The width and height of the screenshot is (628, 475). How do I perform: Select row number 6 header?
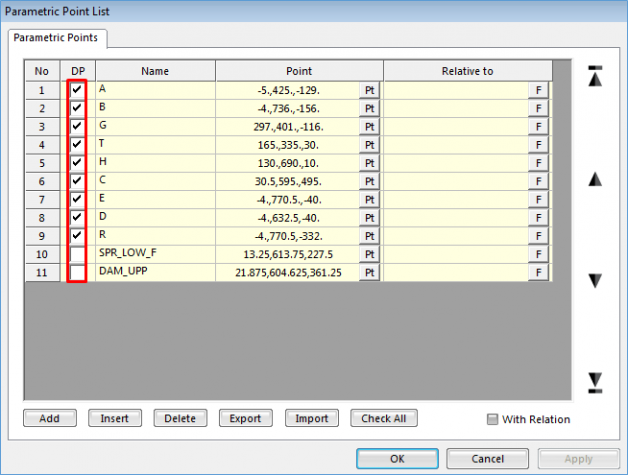(42, 181)
